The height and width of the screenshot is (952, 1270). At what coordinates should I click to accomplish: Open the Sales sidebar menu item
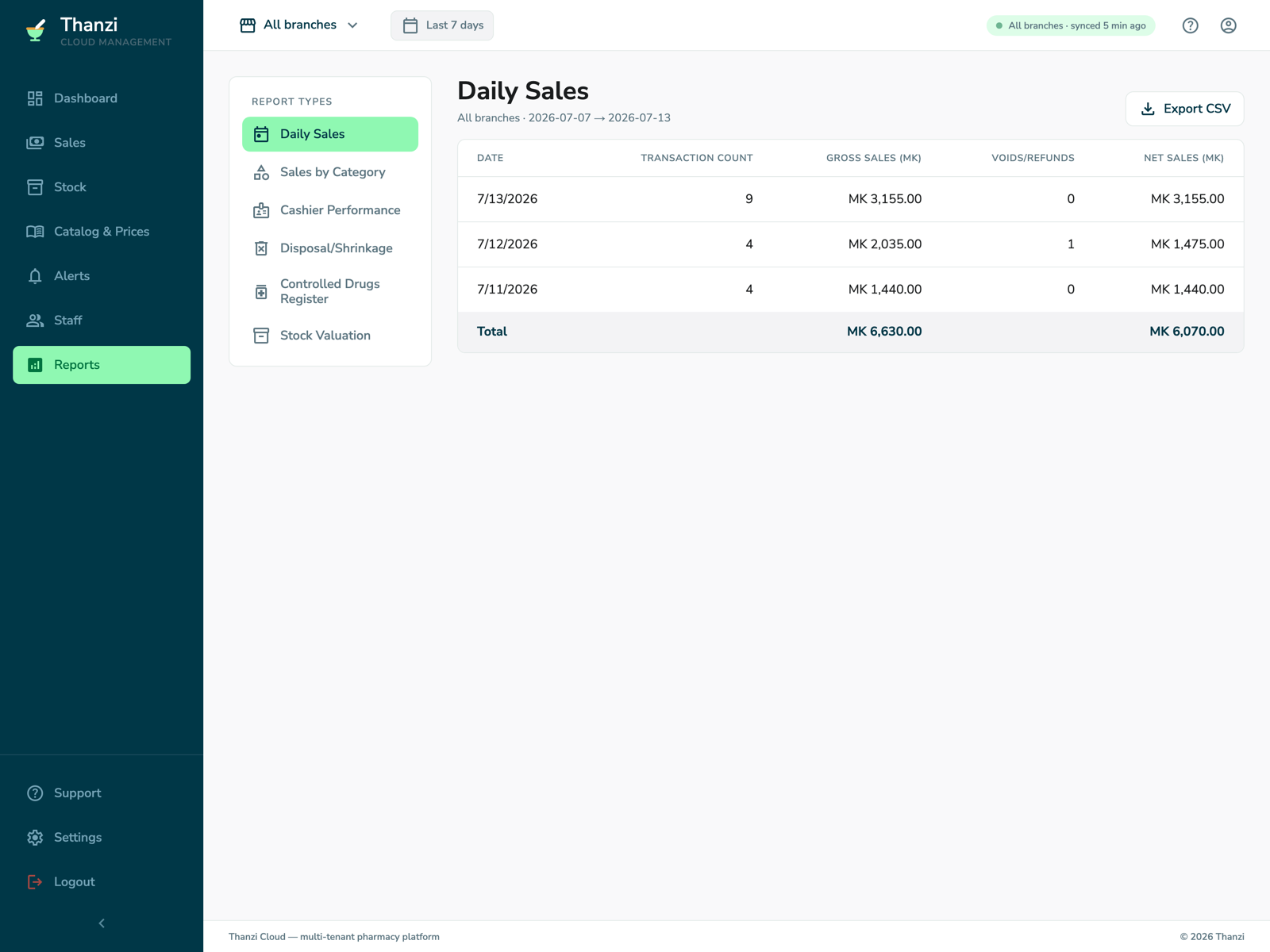point(102,143)
